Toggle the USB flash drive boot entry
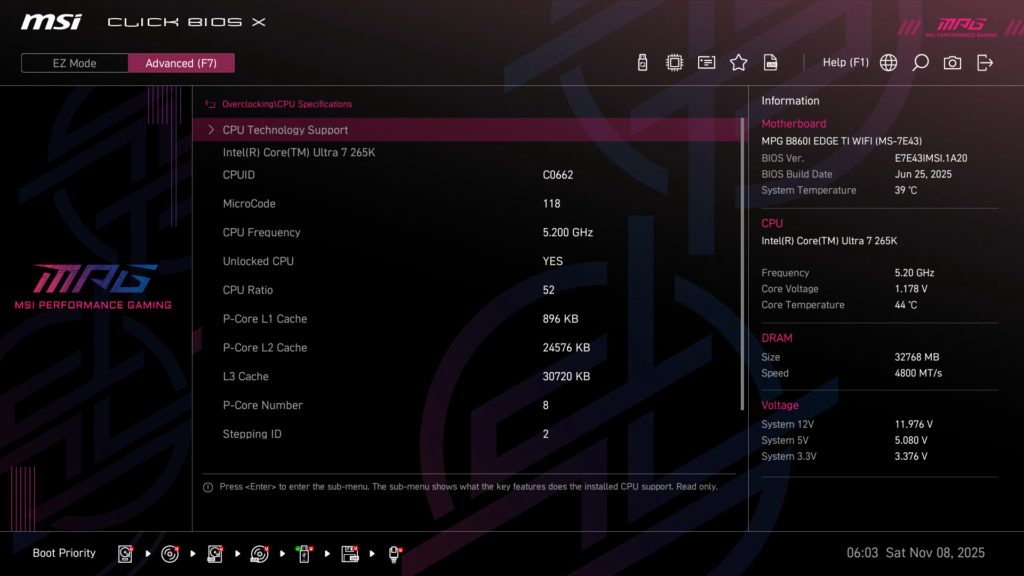The height and width of the screenshot is (576, 1024). [303, 553]
